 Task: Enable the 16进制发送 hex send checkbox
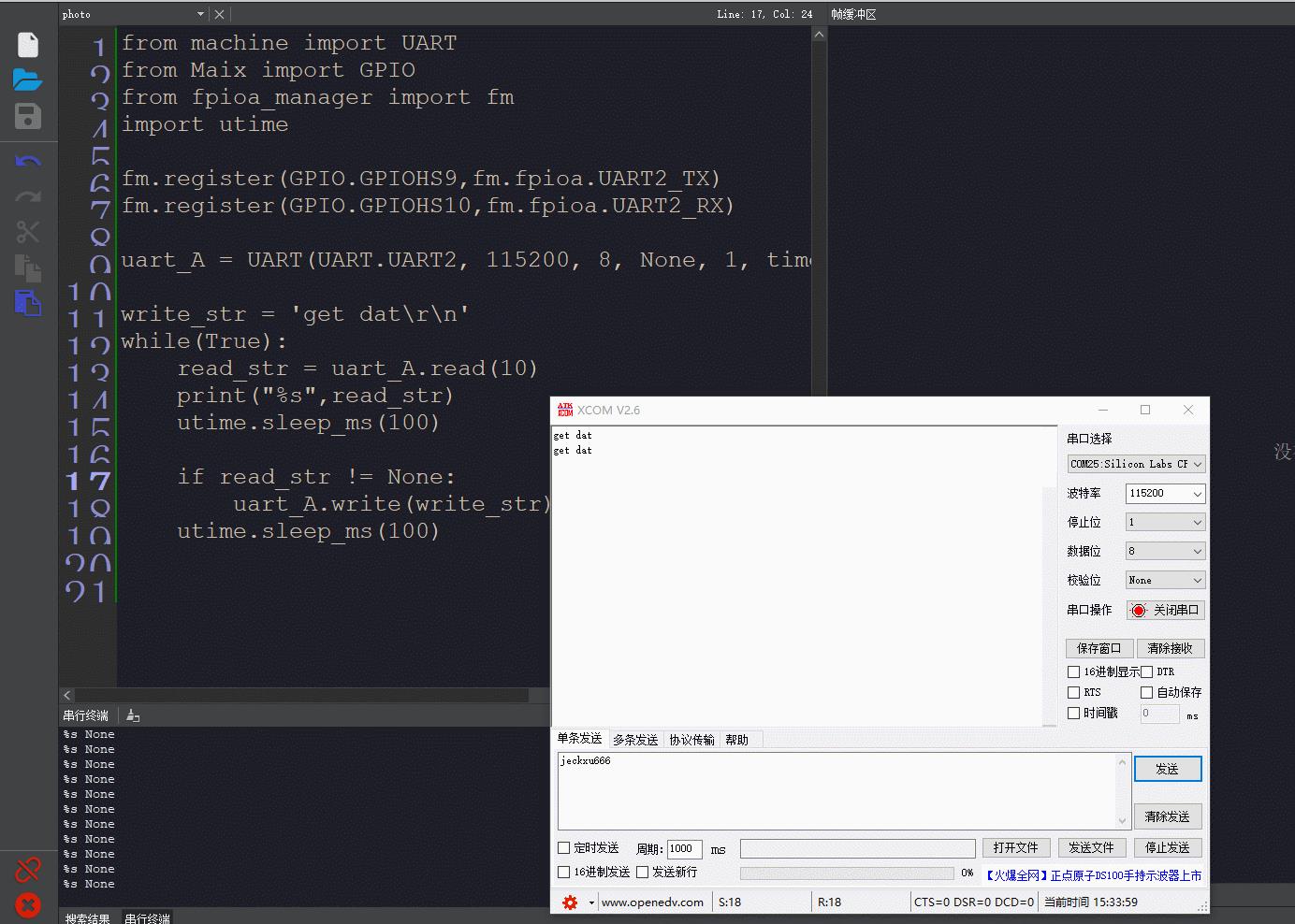point(563,872)
